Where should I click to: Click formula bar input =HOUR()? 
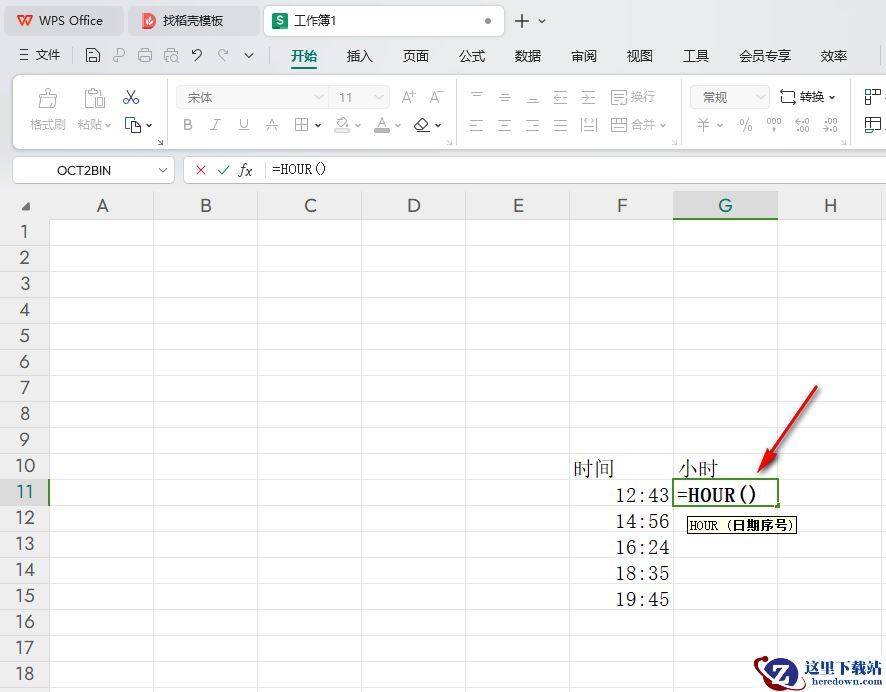[x=576, y=170]
